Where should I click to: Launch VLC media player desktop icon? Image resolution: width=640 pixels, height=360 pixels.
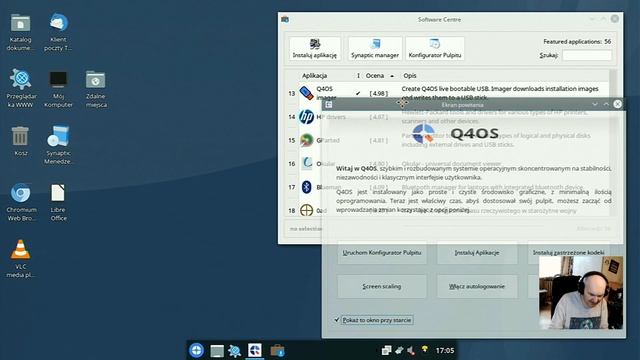pyautogui.click(x=20, y=258)
